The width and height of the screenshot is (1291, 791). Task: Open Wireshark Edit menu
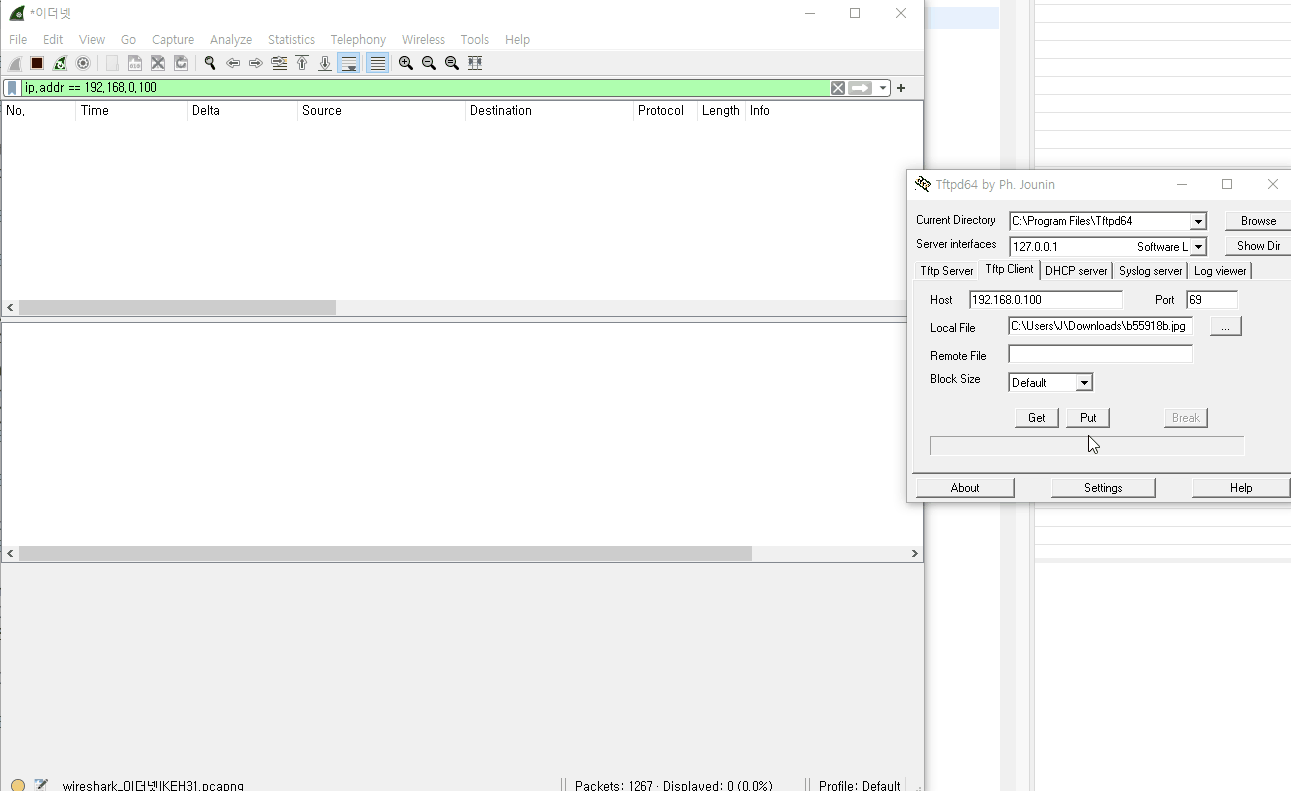pos(53,39)
